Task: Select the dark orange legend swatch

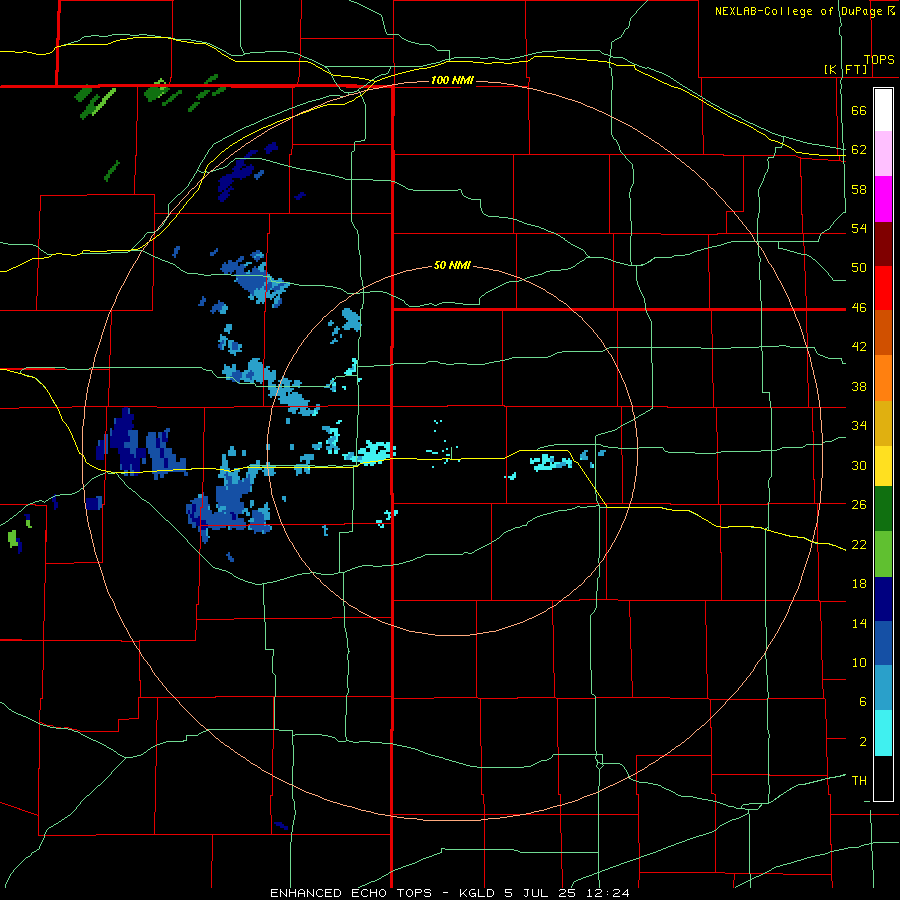Action: (x=883, y=332)
